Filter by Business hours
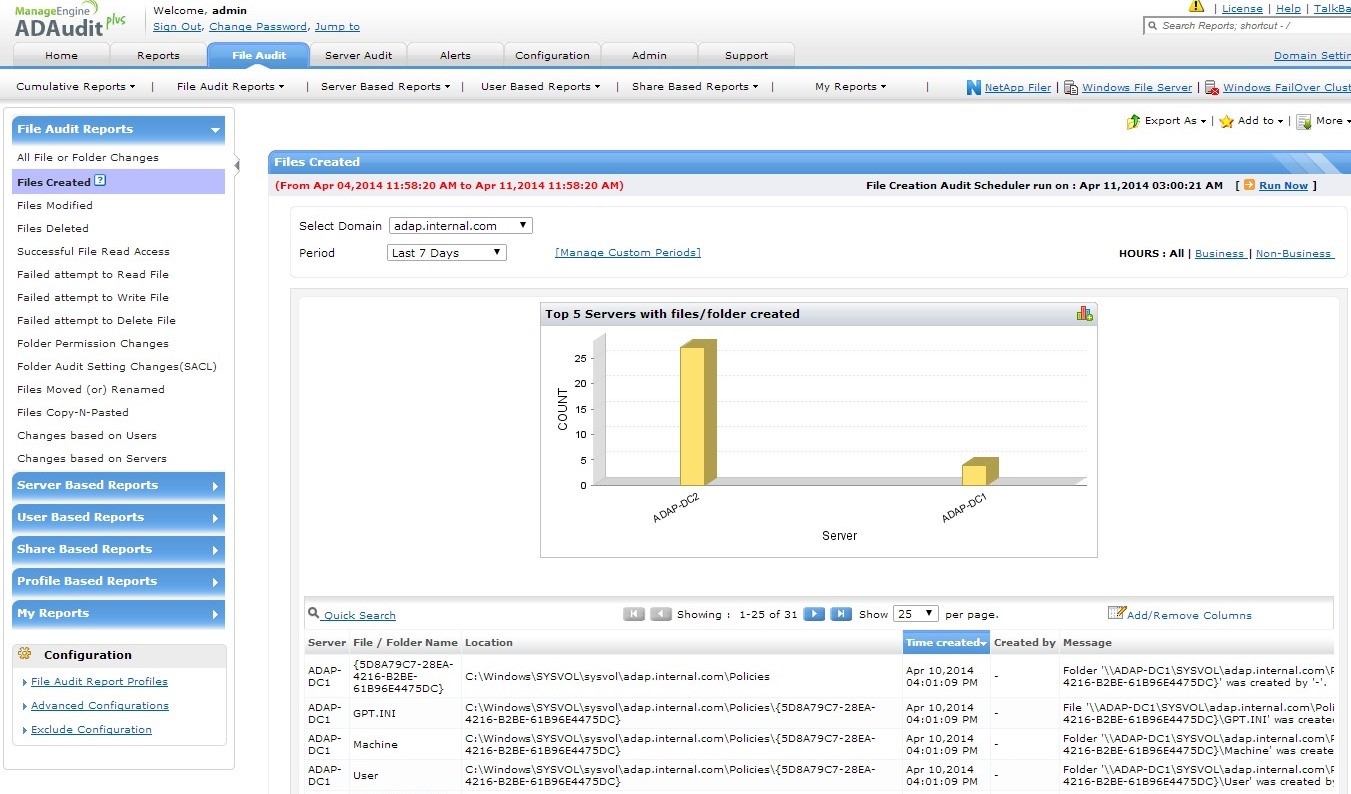The image size is (1351, 794). [x=1219, y=254]
